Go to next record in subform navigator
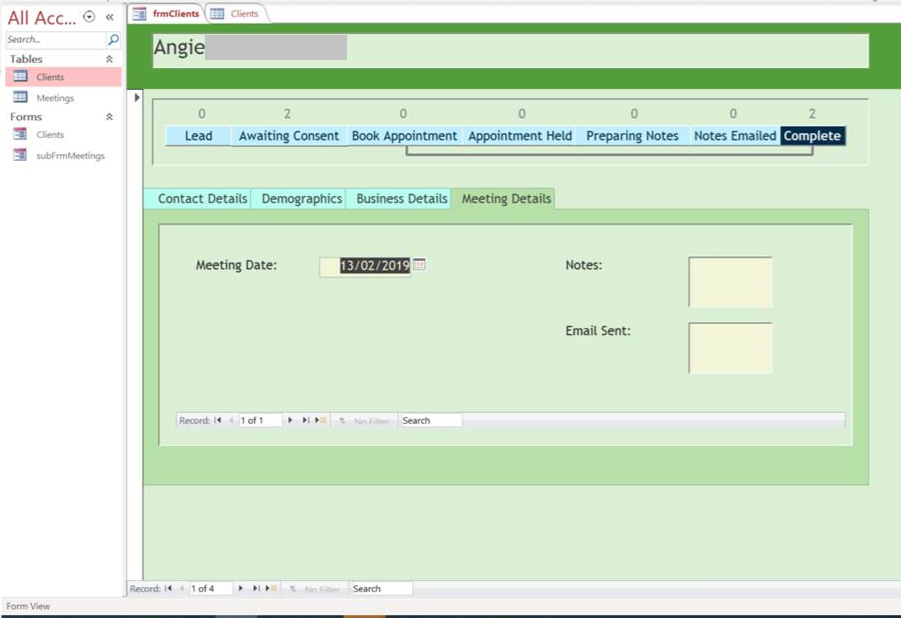Screen dimensions: 901x618 290,420
